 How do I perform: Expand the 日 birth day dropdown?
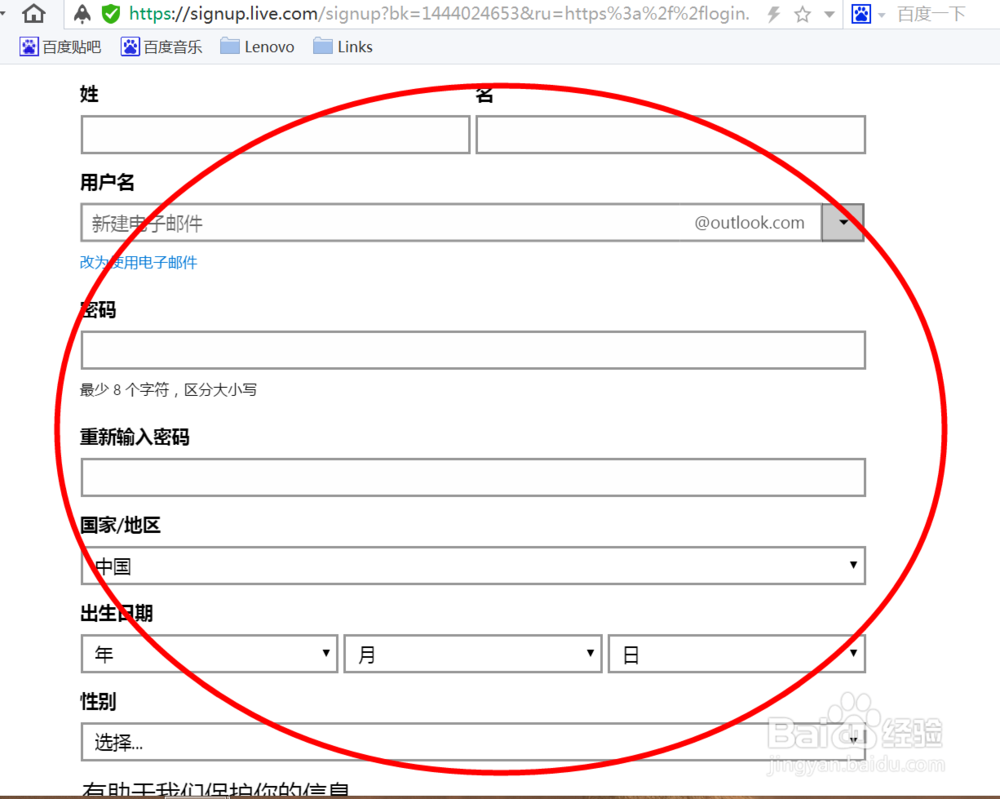point(855,653)
